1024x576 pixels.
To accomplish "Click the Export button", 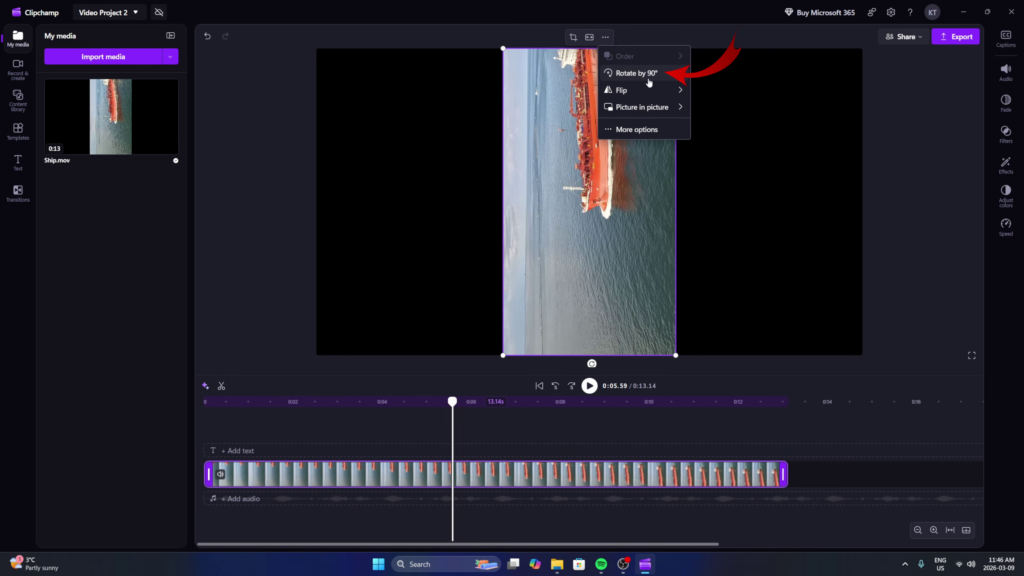I will pos(955,35).
